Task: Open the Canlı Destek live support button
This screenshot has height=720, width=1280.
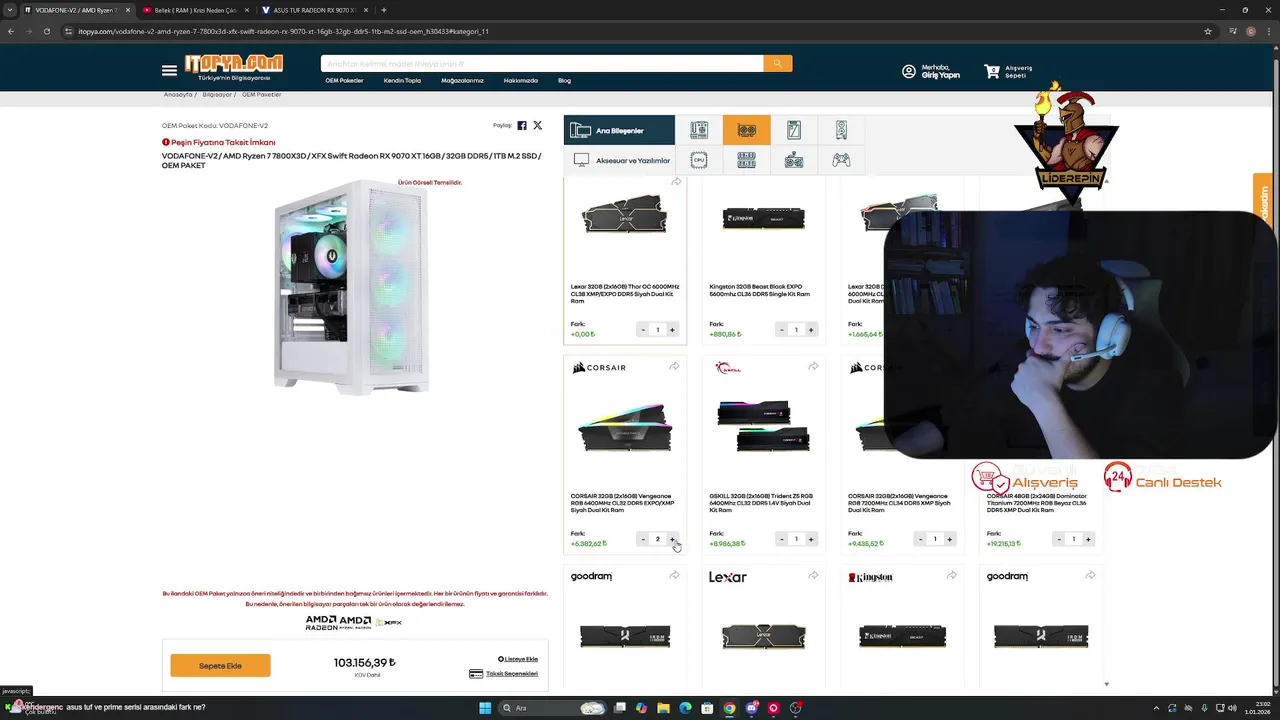Action: [1163, 478]
